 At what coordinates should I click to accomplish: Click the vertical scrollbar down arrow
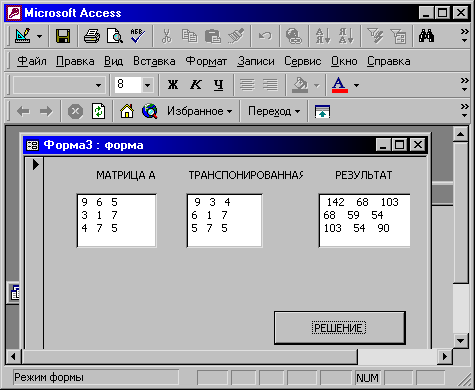point(461,341)
